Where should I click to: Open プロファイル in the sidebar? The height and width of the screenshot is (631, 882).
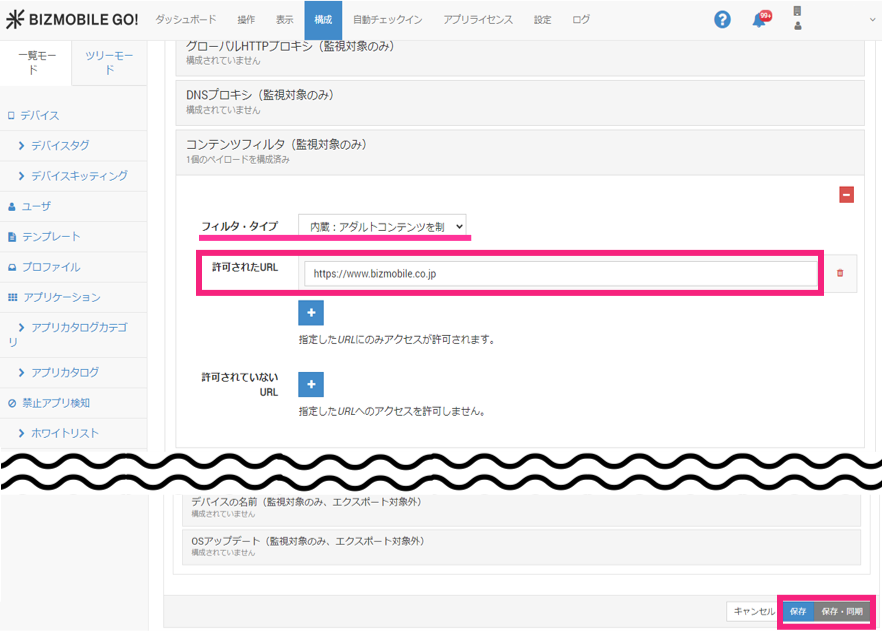(51, 267)
